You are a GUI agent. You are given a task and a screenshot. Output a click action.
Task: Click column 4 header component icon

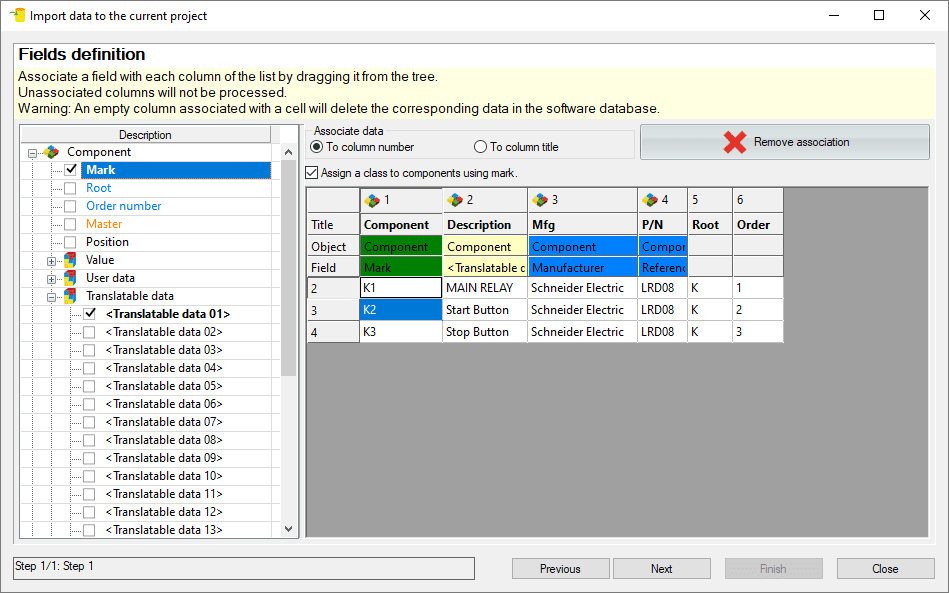point(650,200)
